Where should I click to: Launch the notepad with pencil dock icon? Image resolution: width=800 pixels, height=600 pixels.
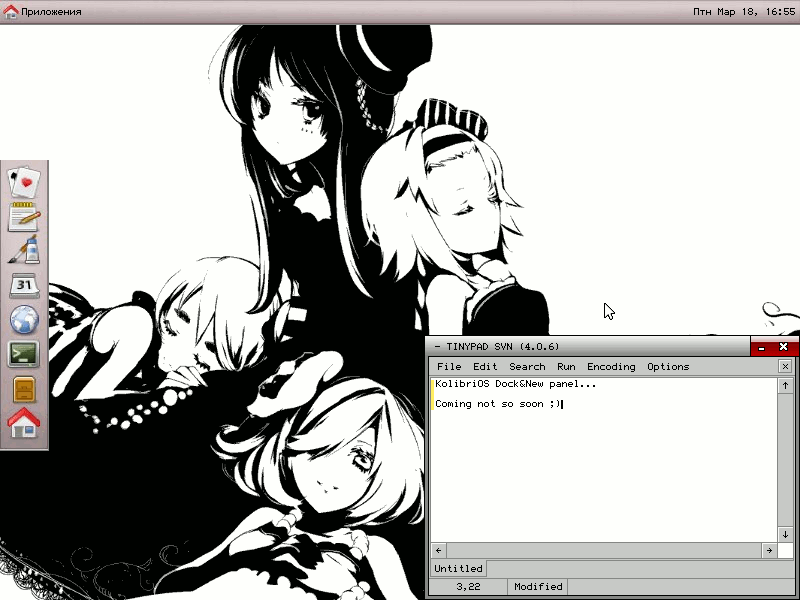click(24, 216)
